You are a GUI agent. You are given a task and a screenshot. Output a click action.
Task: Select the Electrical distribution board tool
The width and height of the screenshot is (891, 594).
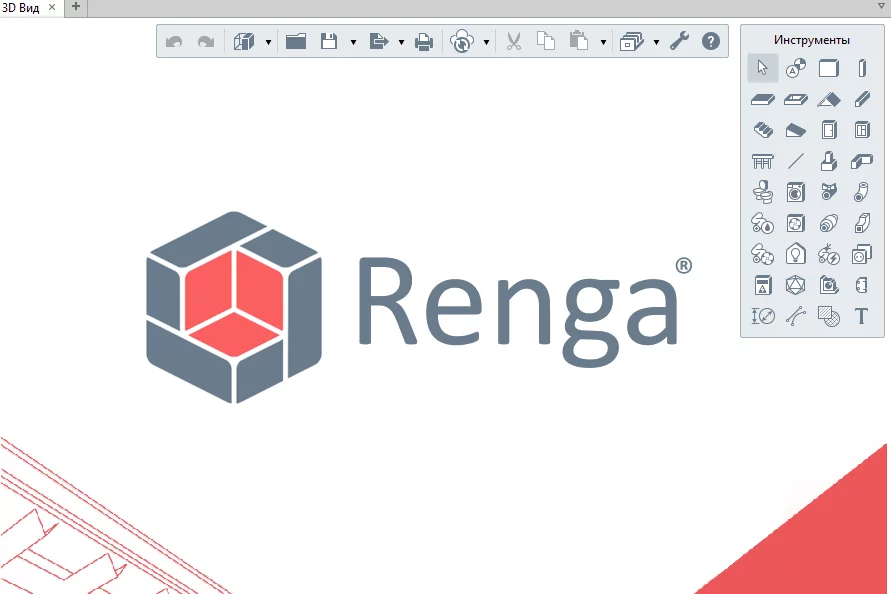(x=763, y=285)
